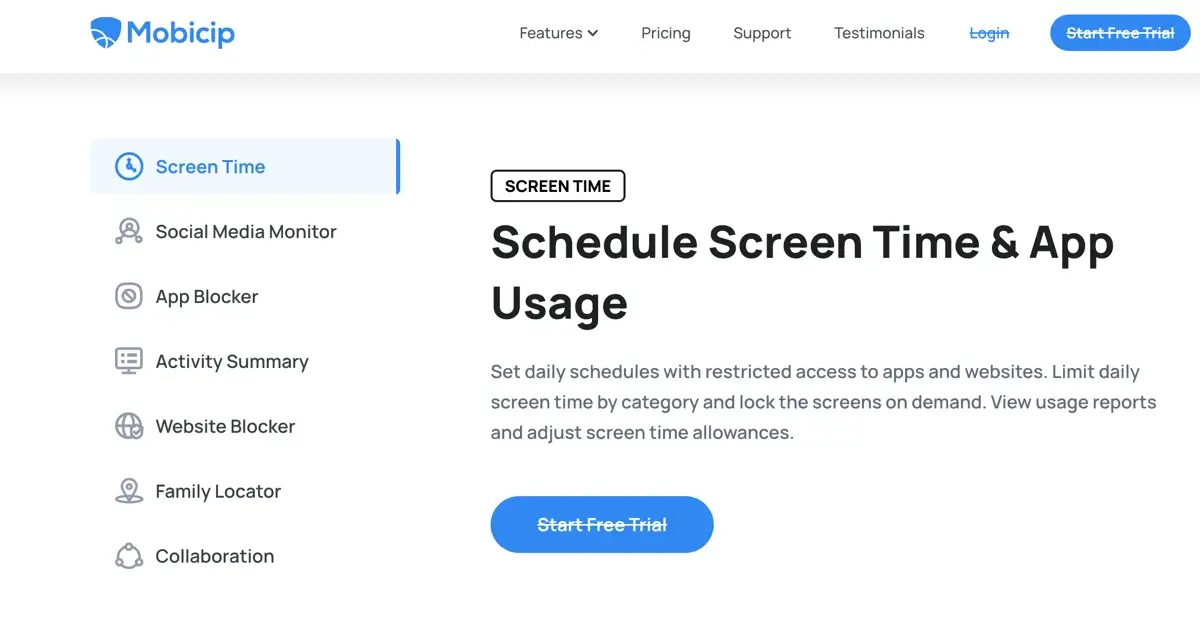Click Start Free Trial below description
The image size is (1200, 630).
tap(602, 525)
